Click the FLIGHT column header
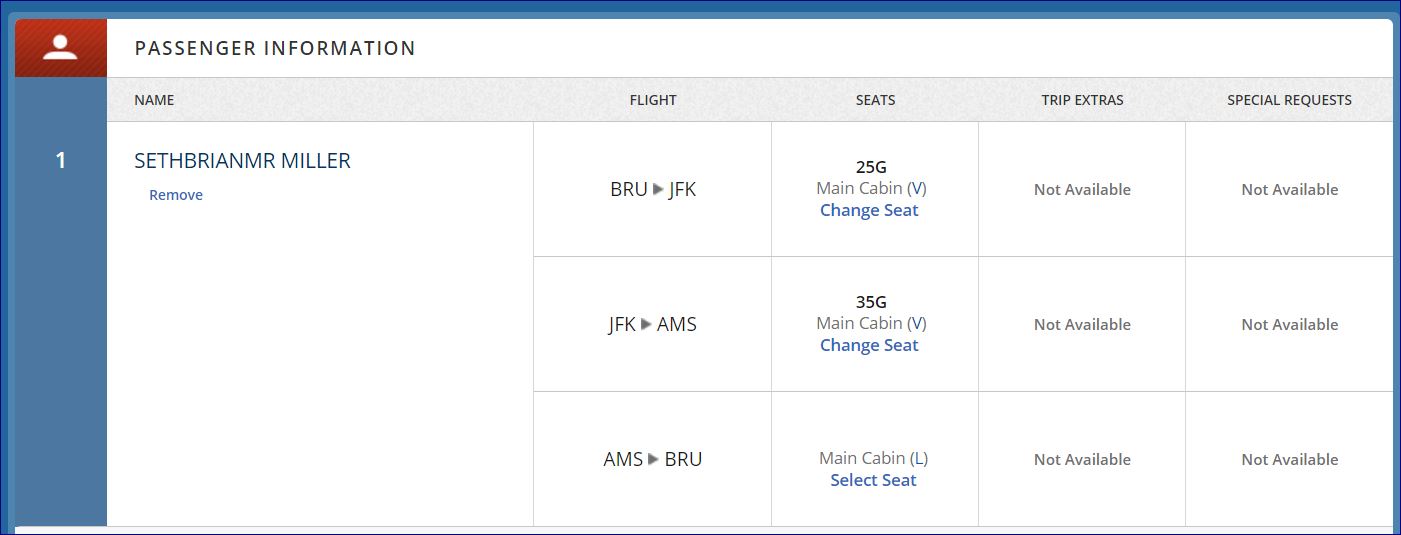Viewport: 1401px width, 535px height. click(653, 100)
